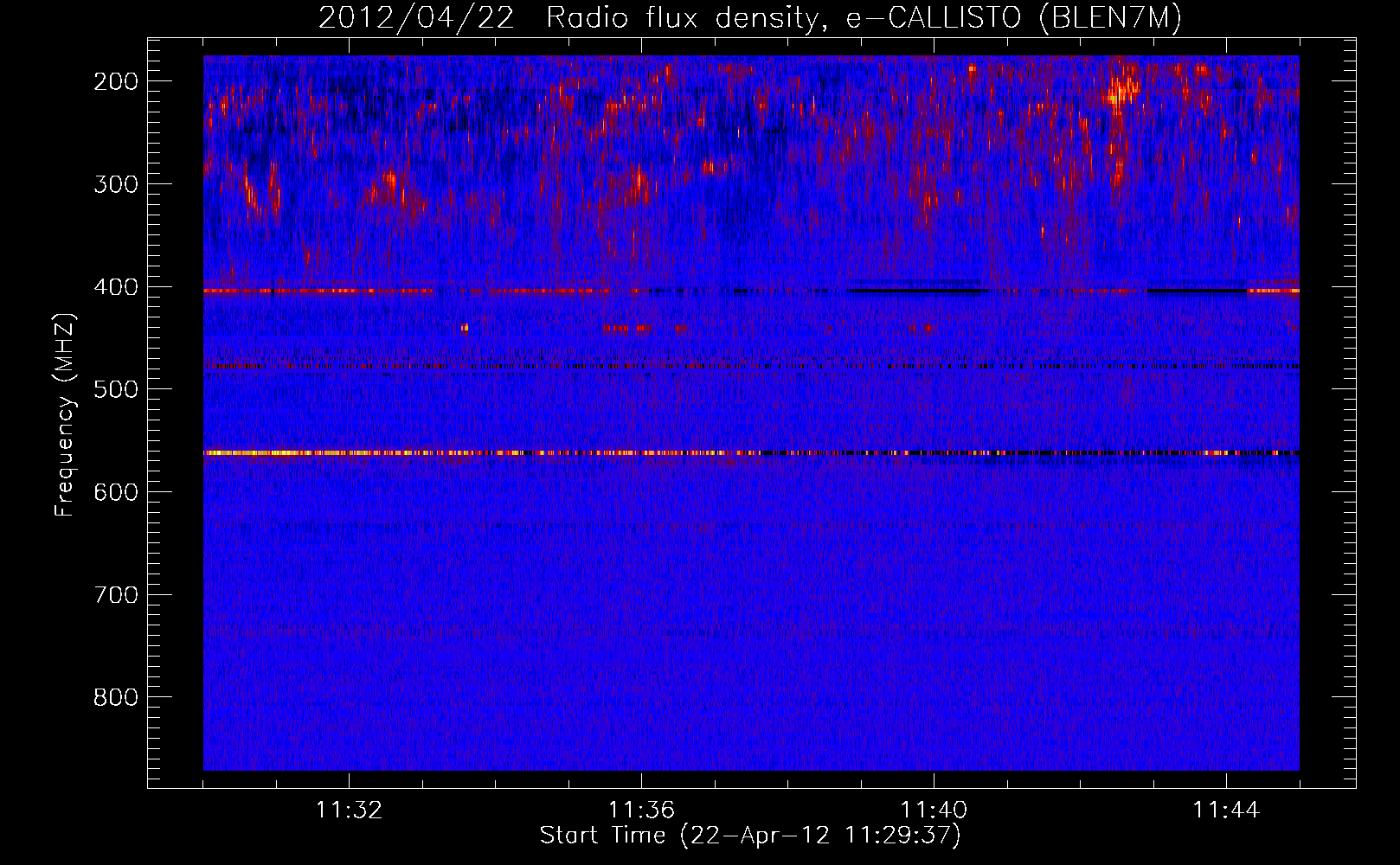Click the thin dark-red line near 480 MHz
Image resolution: width=1400 pixels, height=865 pixels.
click(751, 367)
